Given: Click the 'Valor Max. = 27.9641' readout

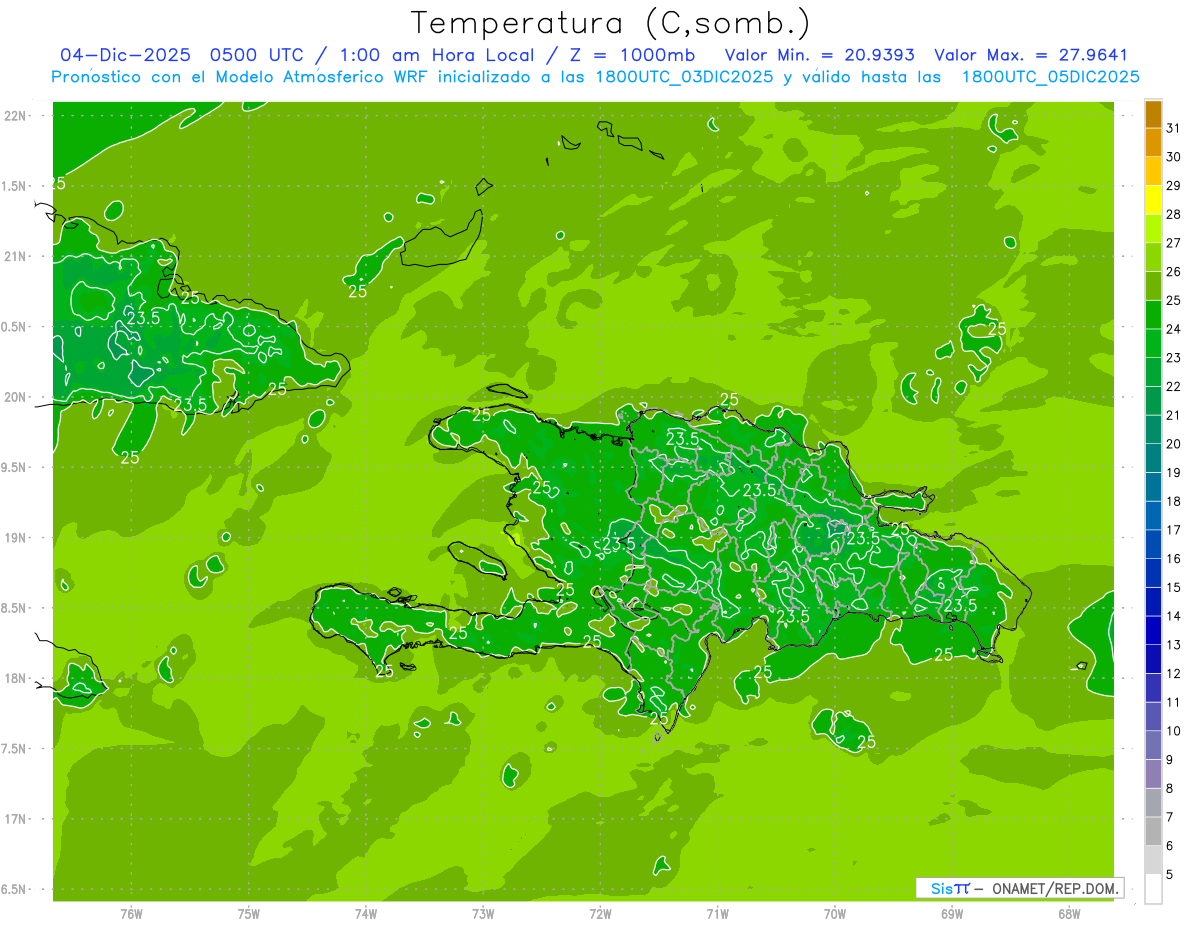Looking at the screenshot, I should [1030, 55].
